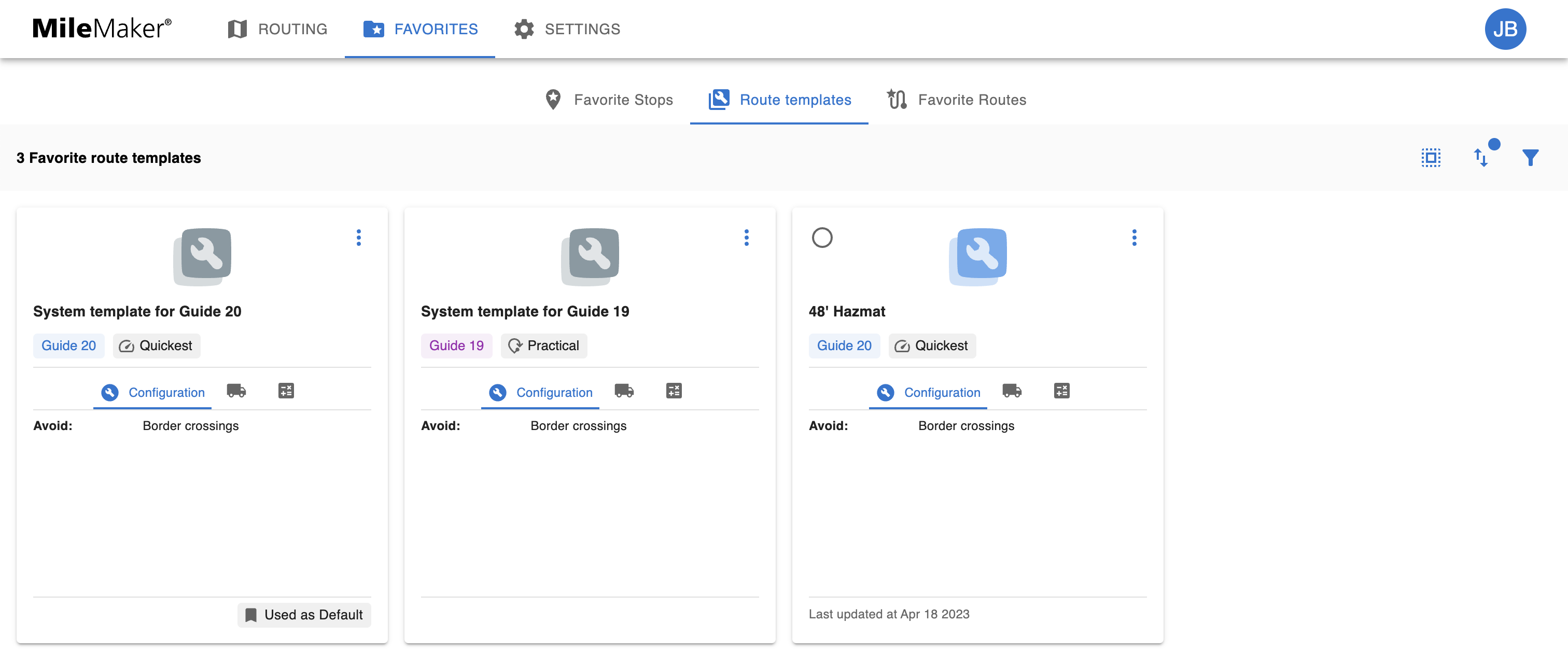The height and width of the screenshot is (664, 1568).
Task: Open the filter funnel icon
Action: tap(1530, 158)
